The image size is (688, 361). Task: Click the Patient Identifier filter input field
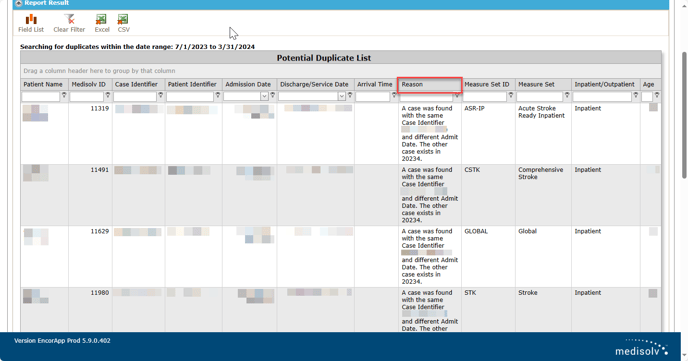(190, 96)
